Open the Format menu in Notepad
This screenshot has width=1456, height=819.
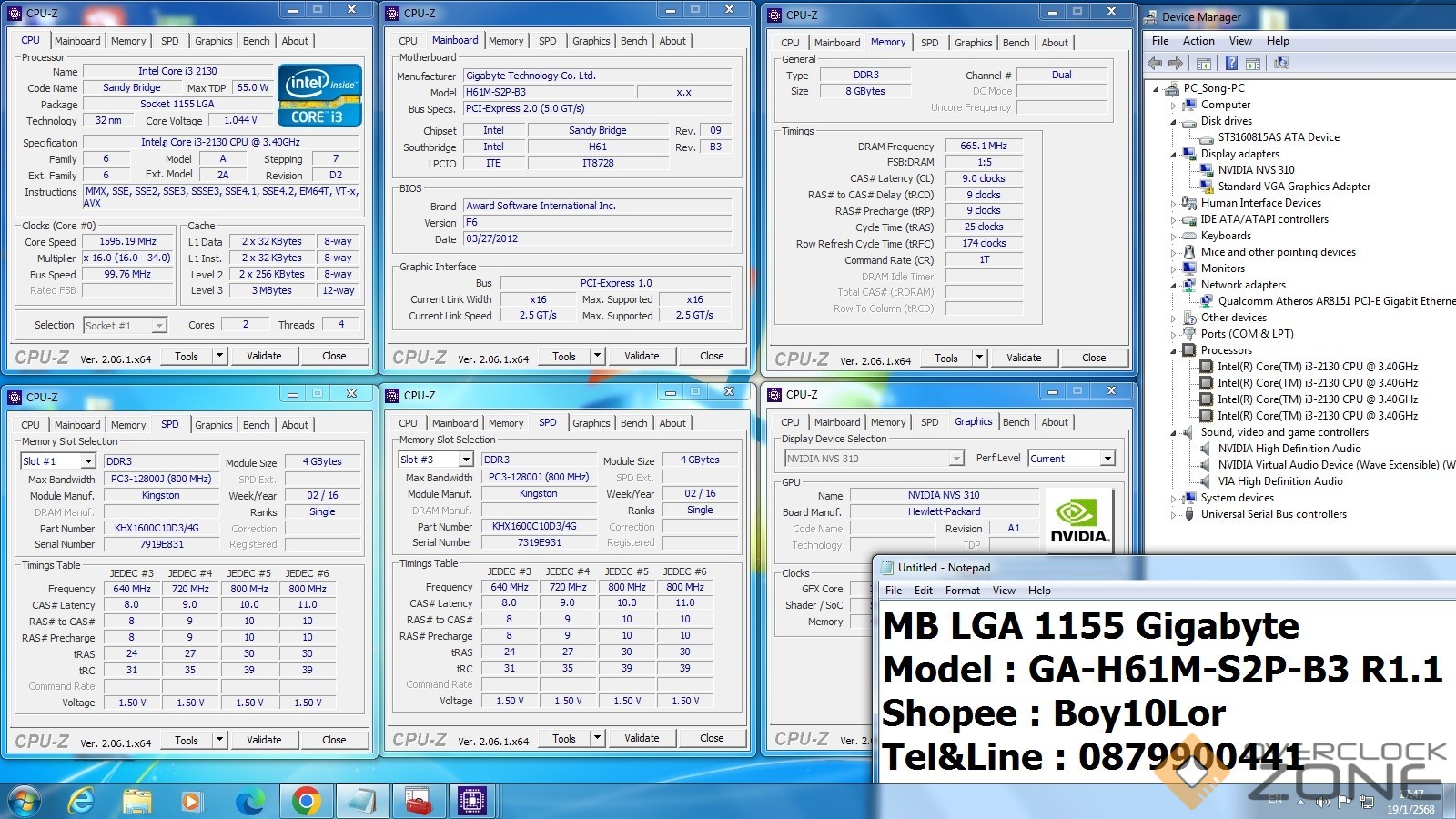point(962,591)
